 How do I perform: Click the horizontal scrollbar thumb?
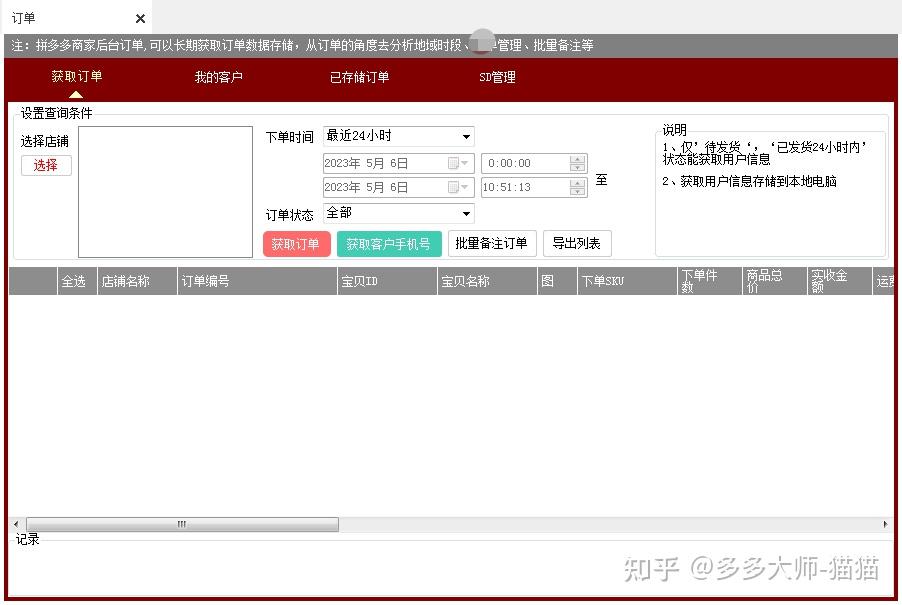click(182, 524)
